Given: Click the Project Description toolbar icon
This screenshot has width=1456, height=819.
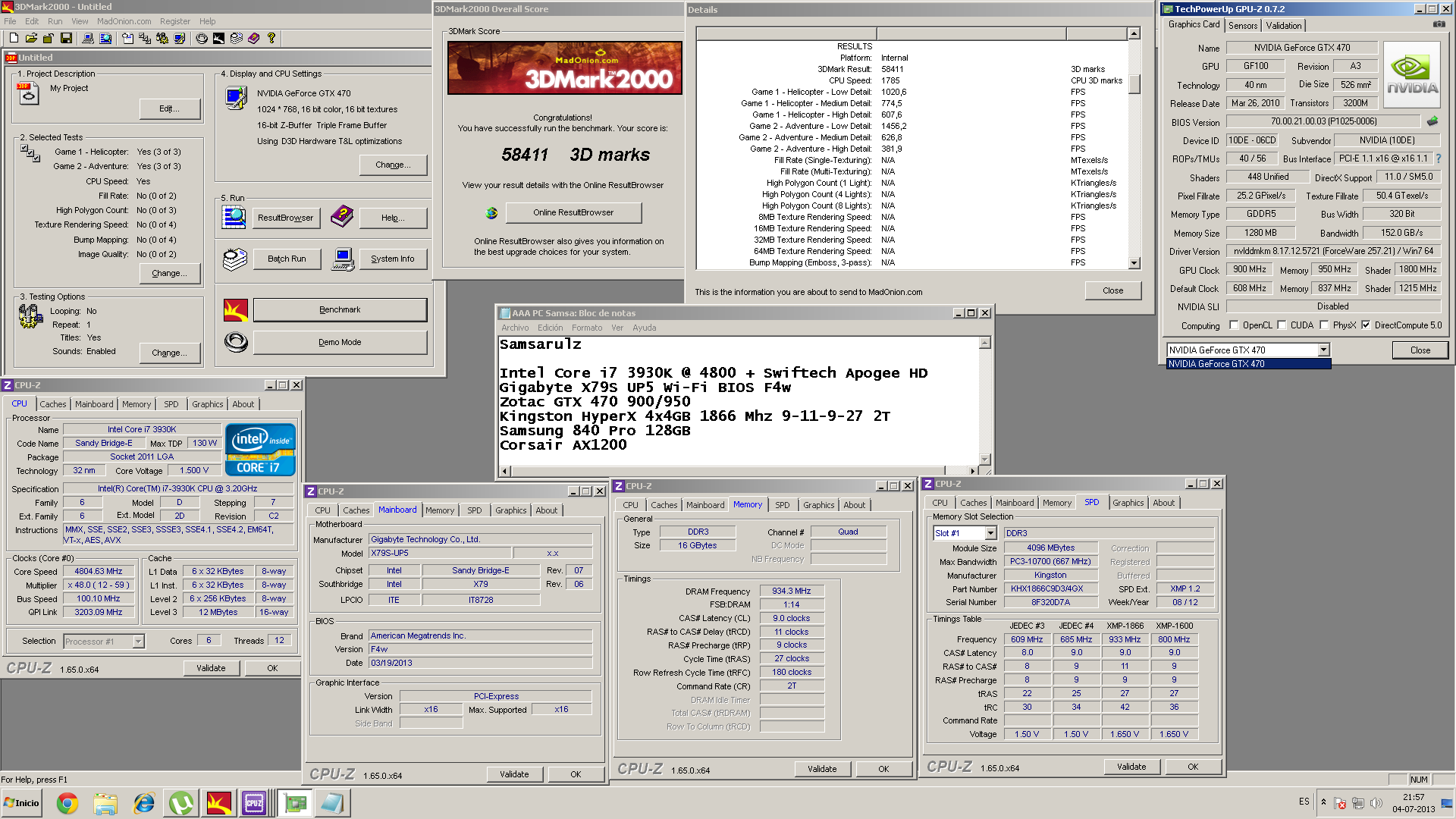Looking at the screenshot, I should (x=127, y=38).
